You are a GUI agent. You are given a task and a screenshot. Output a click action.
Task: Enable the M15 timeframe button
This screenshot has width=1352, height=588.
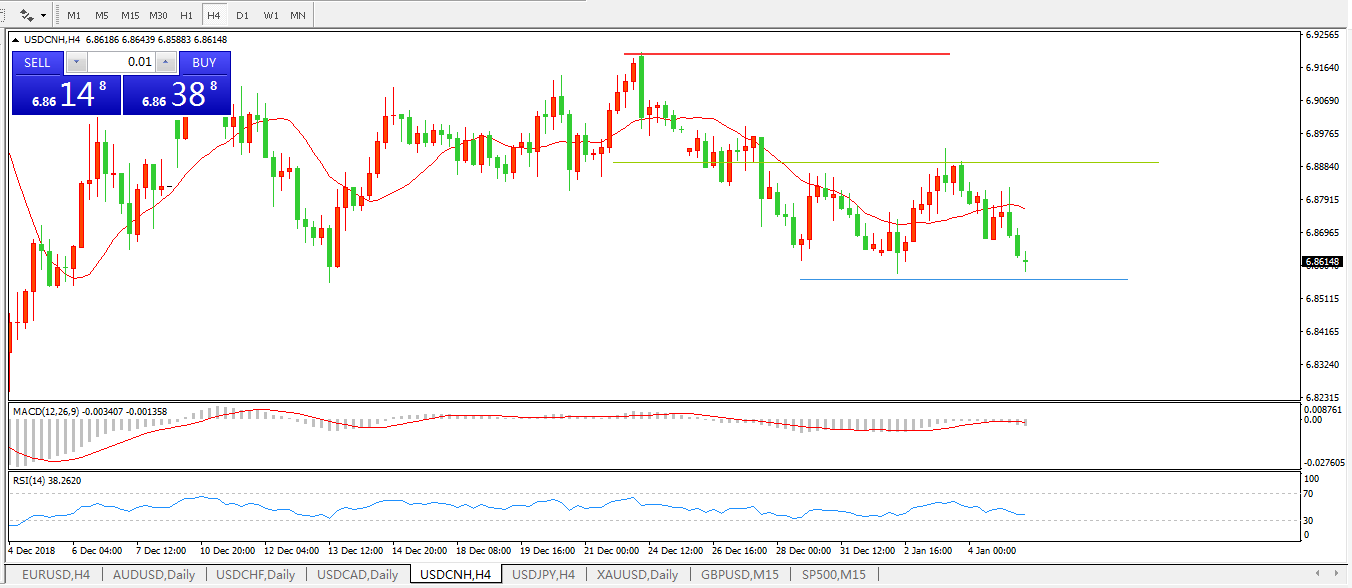(x=130, y=16)
